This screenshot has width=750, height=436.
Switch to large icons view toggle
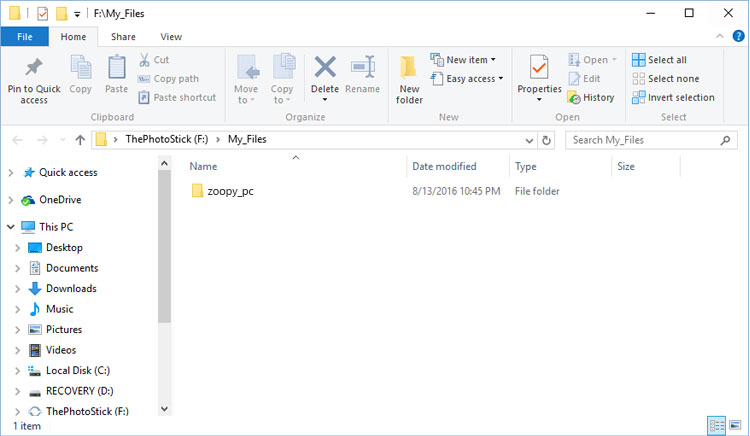point(736,425)
